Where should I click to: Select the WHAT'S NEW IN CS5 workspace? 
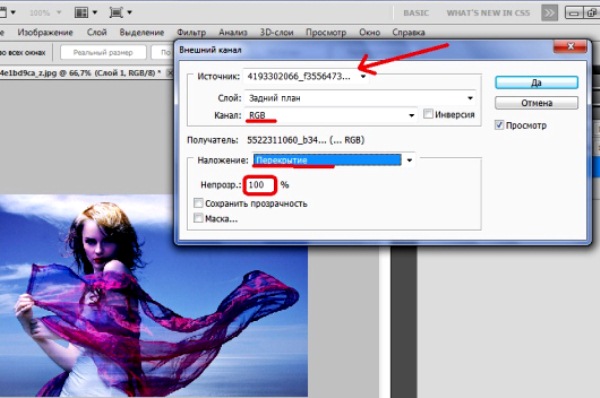pos(488,13)
